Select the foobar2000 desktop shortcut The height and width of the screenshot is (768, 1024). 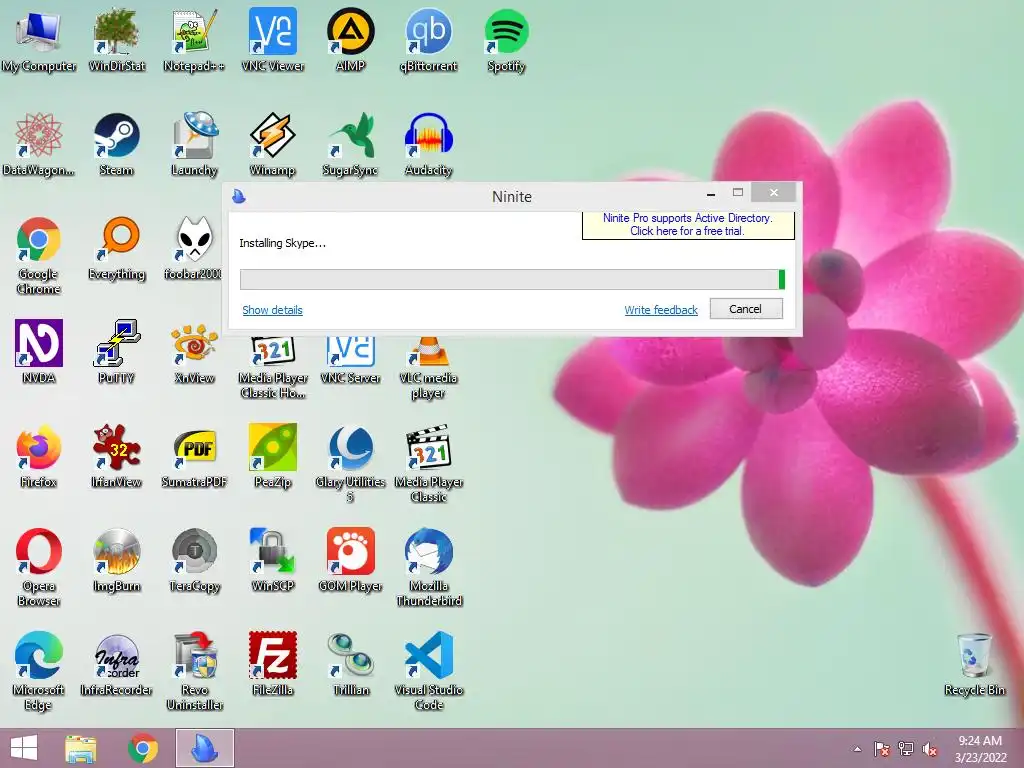(193, 248)
